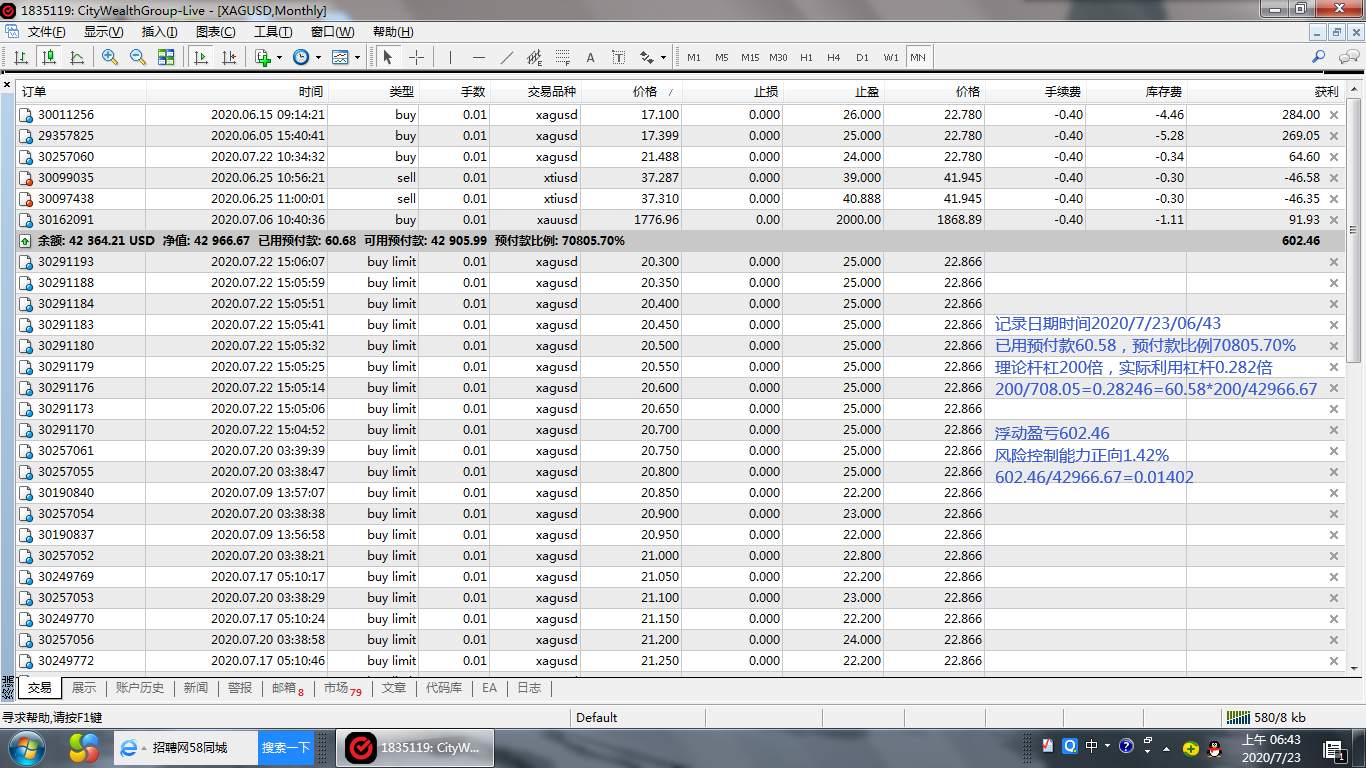Expand the arrows tool dropdown

[663, 57]
